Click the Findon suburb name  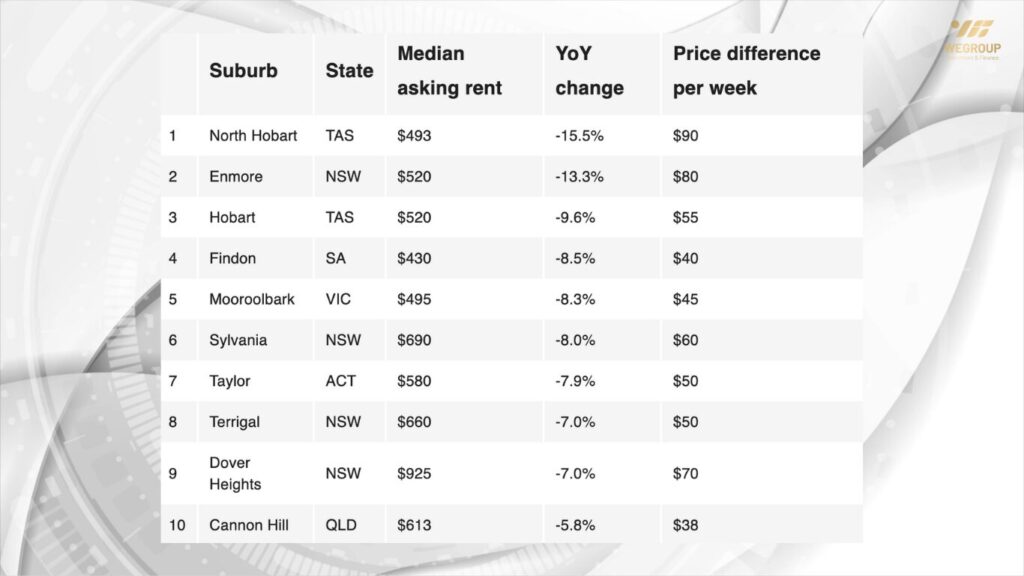pyautogui.click(x=232, y=259)
